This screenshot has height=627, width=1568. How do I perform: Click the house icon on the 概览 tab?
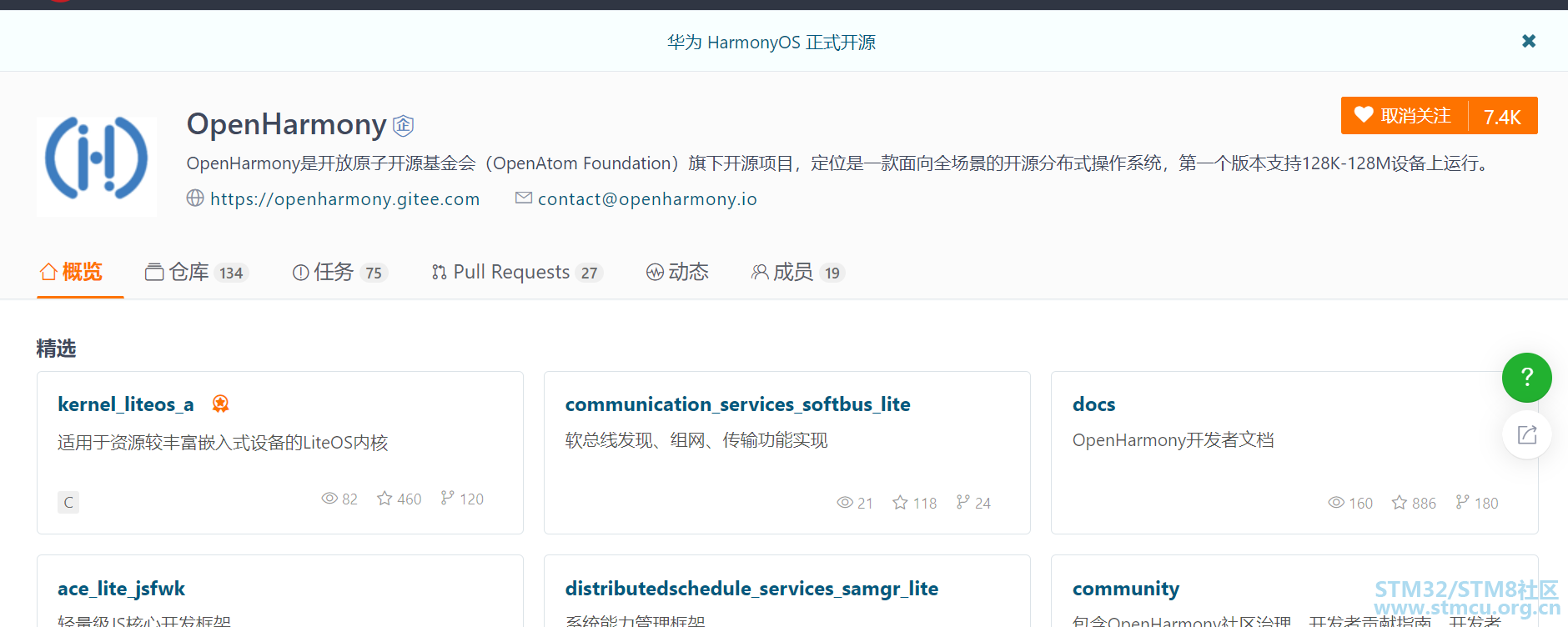(x=48, y=272)
